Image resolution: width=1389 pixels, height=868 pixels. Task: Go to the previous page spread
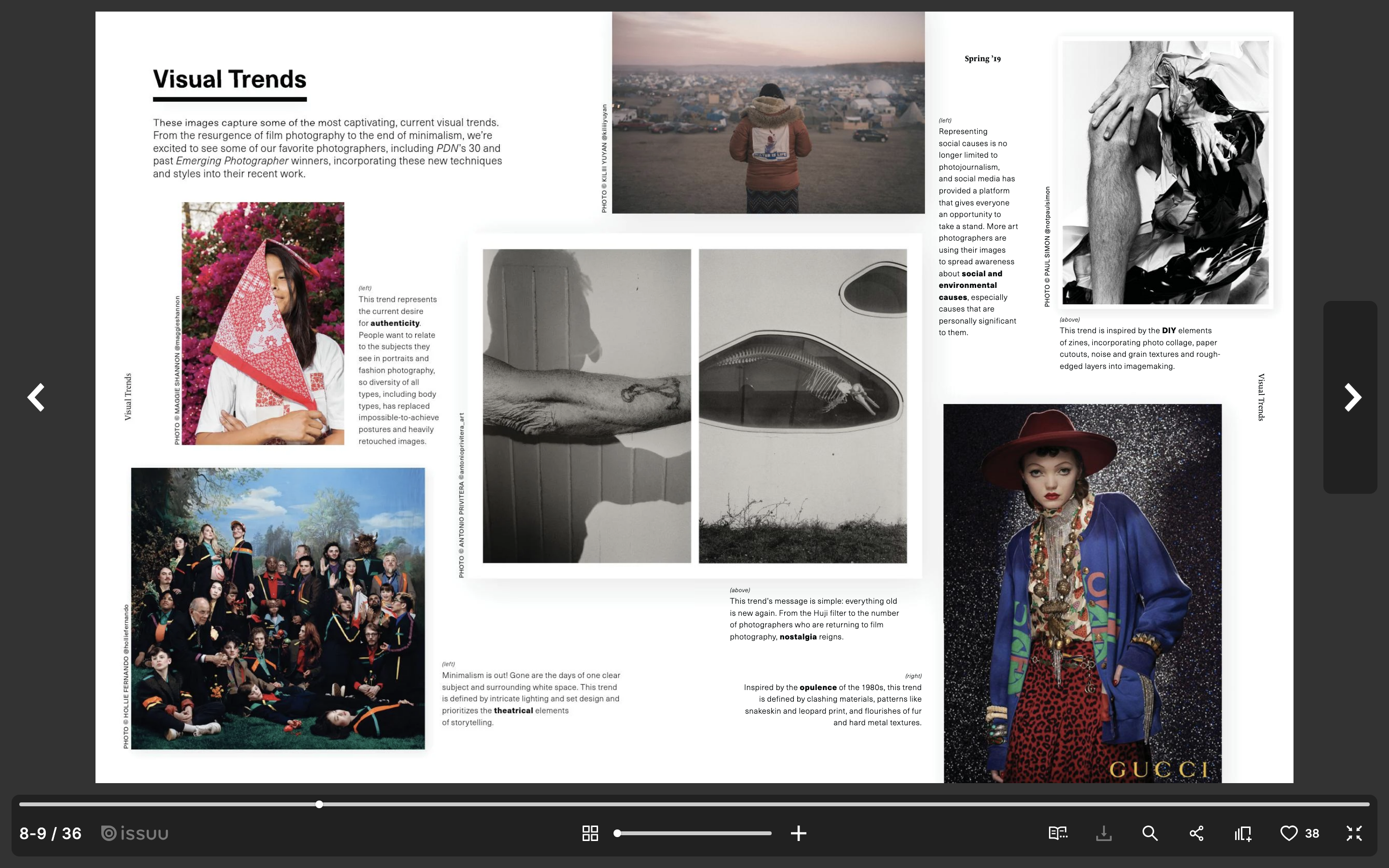[36, 397]
